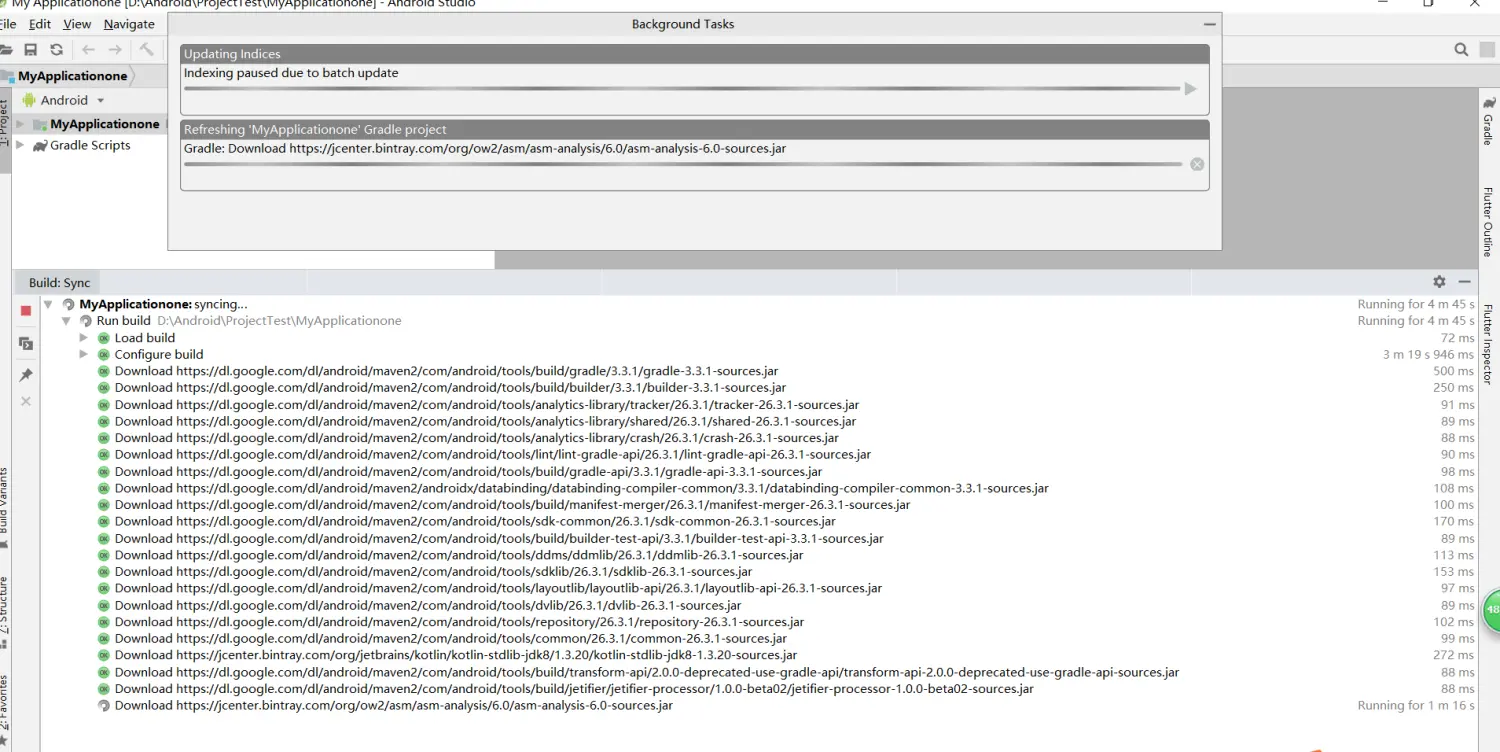1500x752 pixels.
Task: Select the ddmlib-26.3.1-sources.jar row
Action: [x=459, y=555]
